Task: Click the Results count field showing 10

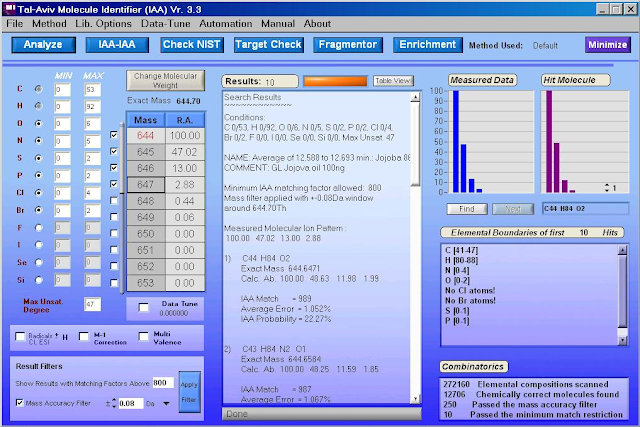Action: click(x=260, y=81)
